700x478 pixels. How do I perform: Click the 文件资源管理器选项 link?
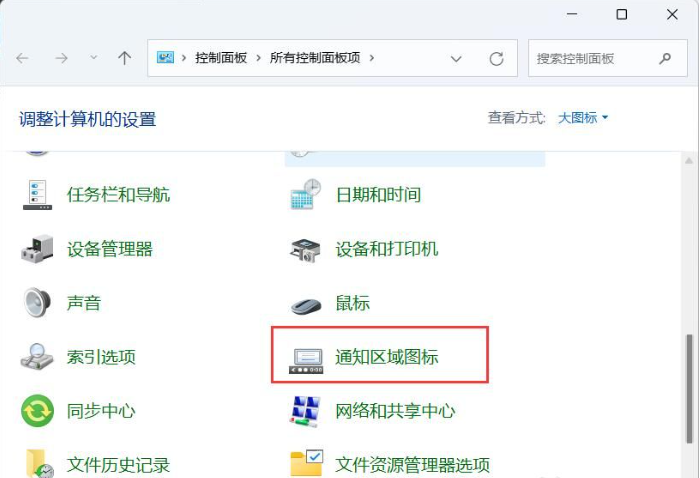click(x=412, y=465)
